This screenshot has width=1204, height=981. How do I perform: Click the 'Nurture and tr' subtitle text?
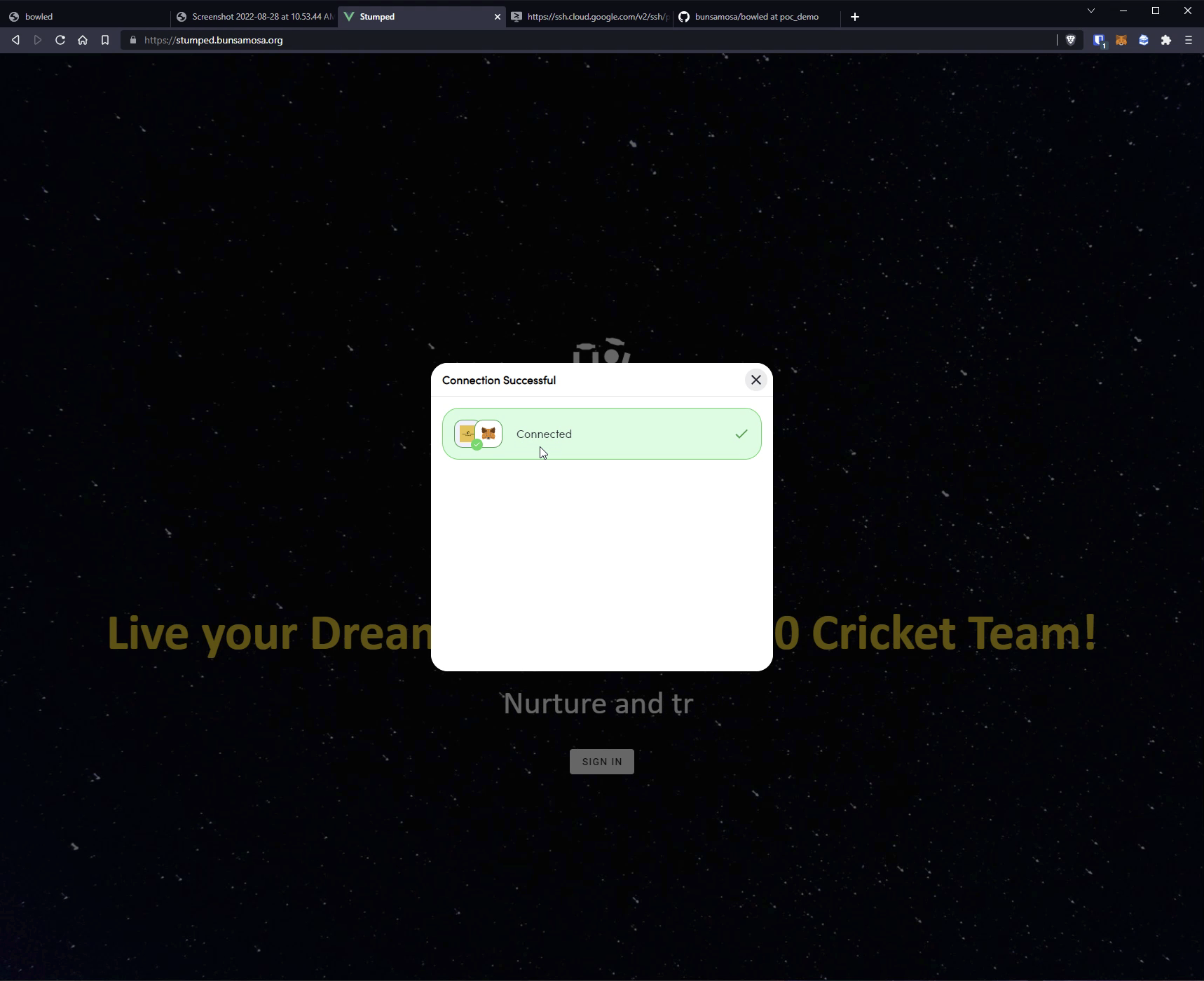coord(598,704)
